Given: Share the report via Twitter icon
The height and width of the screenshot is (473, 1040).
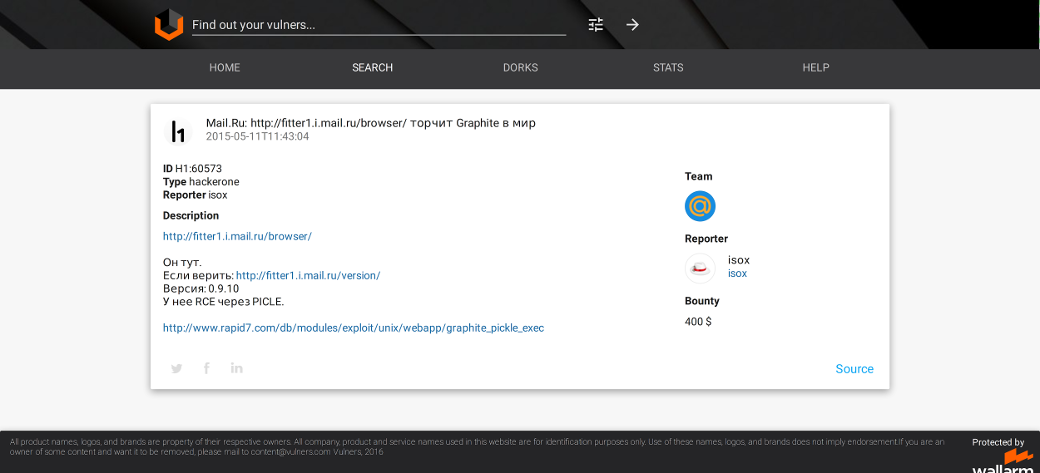Looking at the screenshot, I should click(x=177, y=368).
